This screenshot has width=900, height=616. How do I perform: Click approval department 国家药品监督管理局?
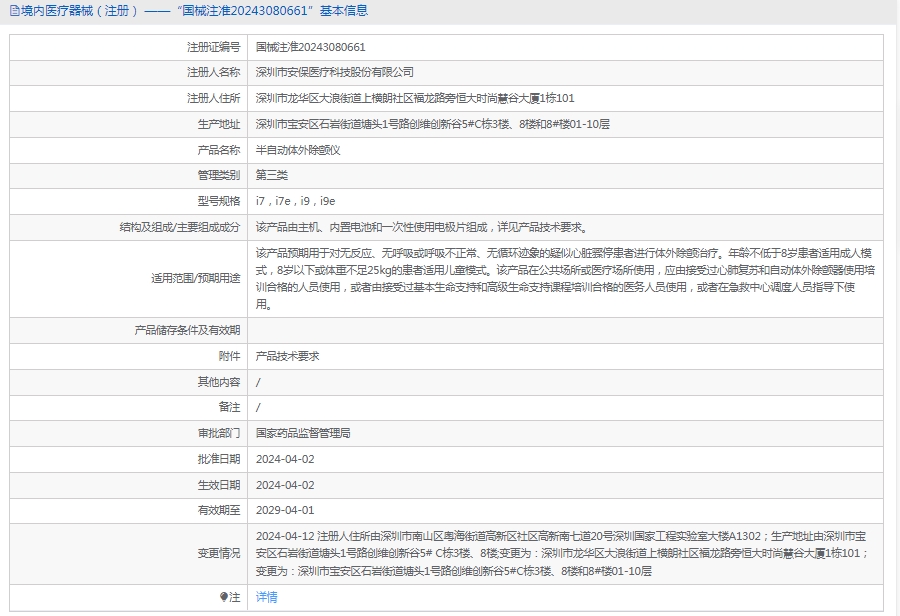pyautogui.click(x=303, y=434)
